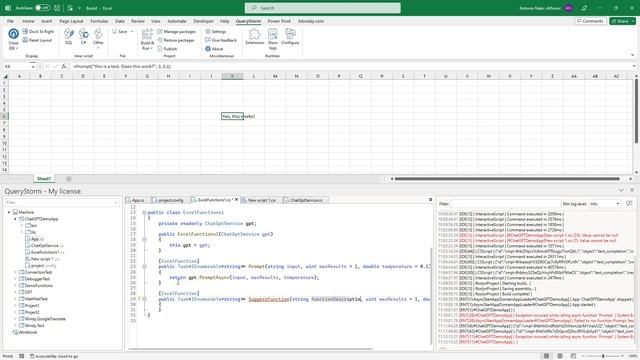Expand the DemoFunctions project node
The image size is (640, 360).
tap(16, 286)
